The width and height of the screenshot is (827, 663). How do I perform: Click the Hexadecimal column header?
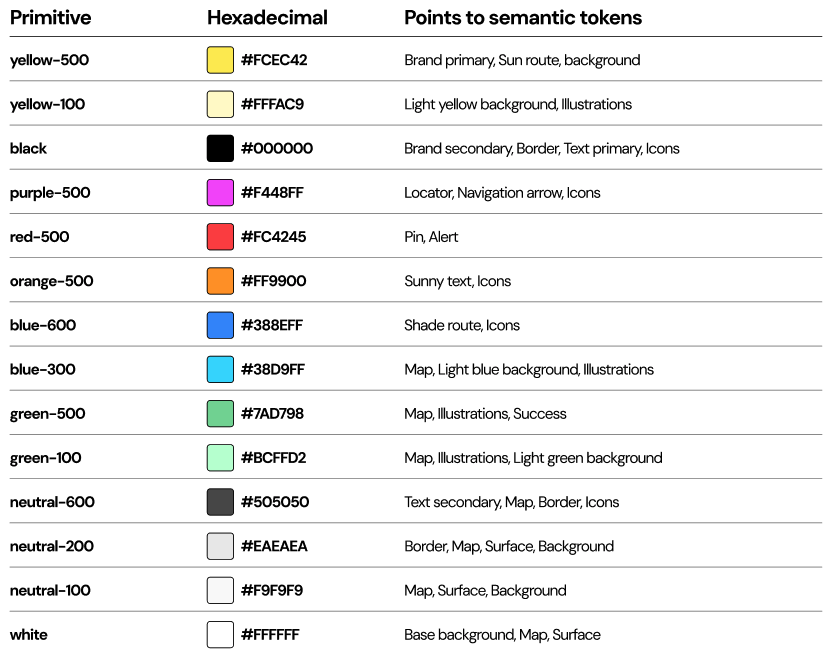coord(267,18)
